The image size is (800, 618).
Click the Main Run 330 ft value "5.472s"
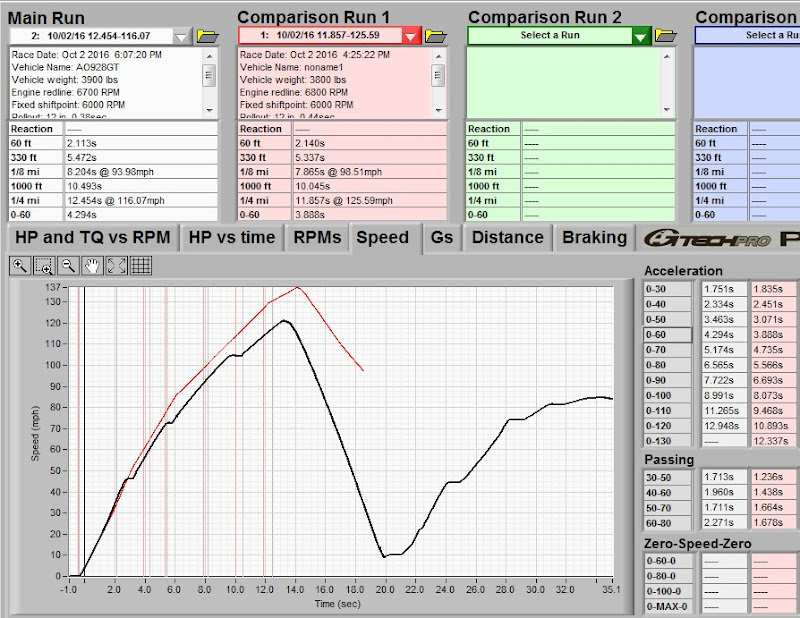point(82,158)
